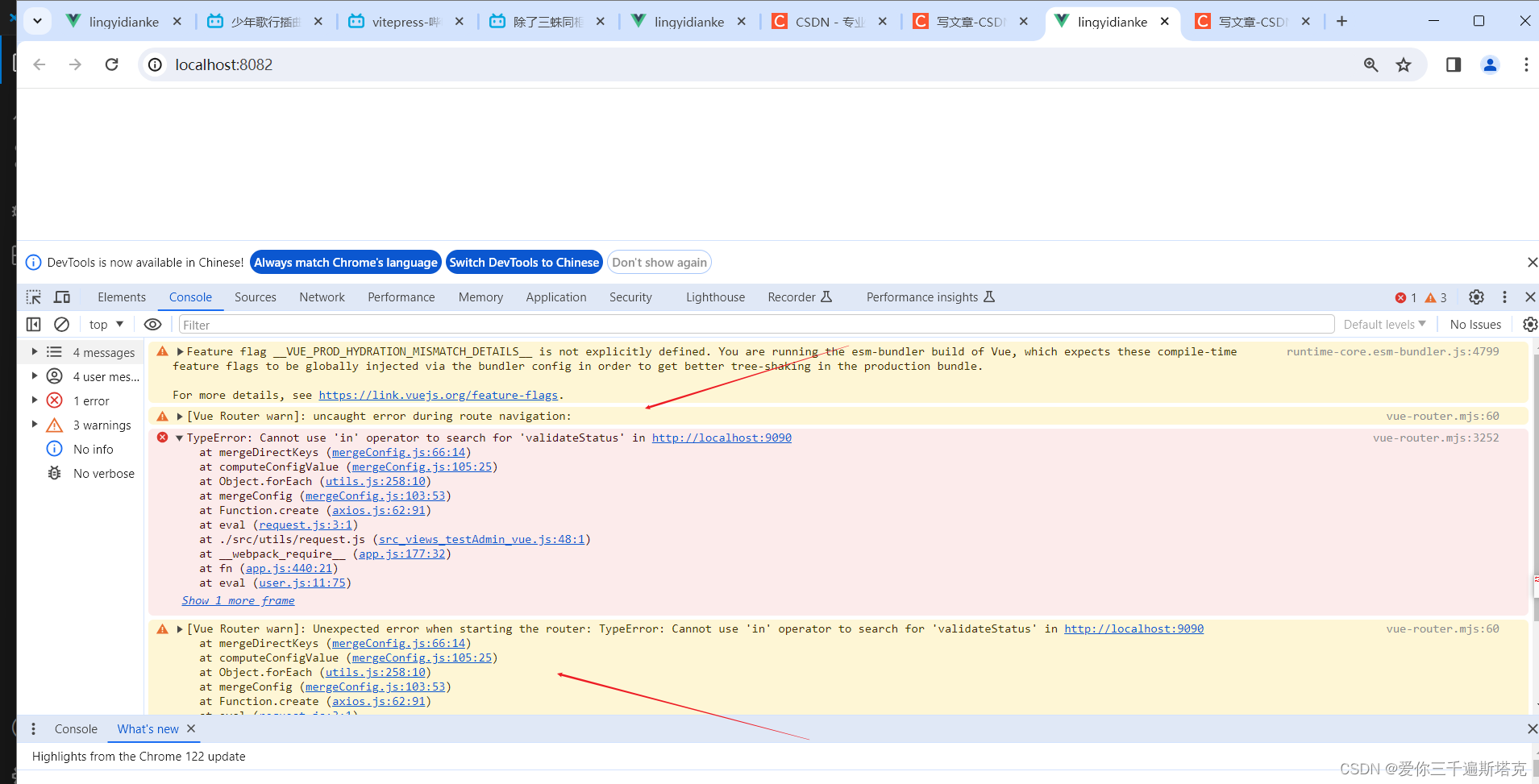Toggle the bookmark star for this page
Viewport: 1539px width, 784px height.
point(1404,64)
